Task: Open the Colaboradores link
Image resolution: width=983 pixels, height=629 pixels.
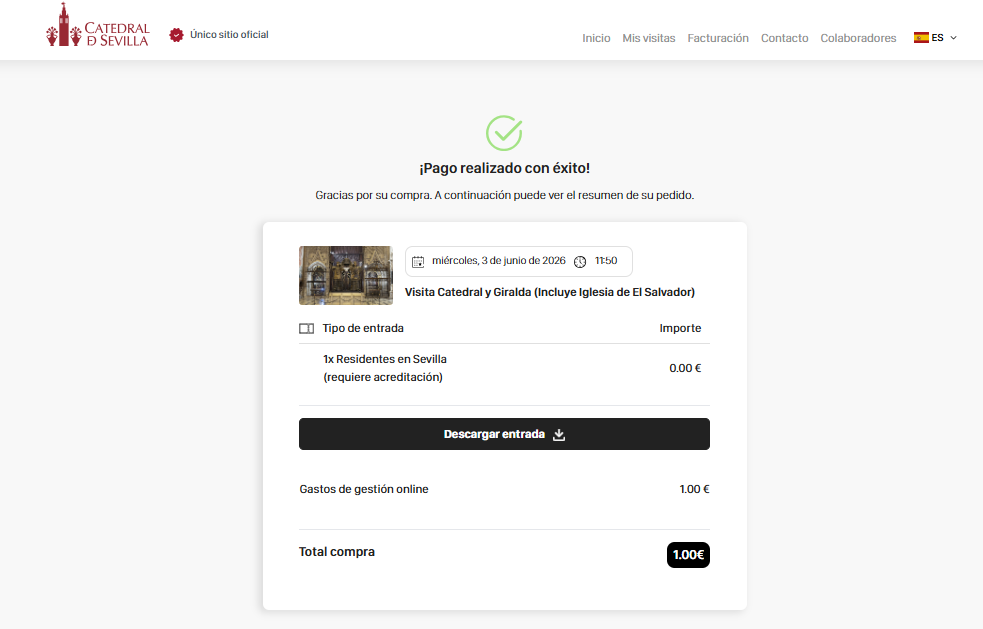Action: [x=858, y=38]
